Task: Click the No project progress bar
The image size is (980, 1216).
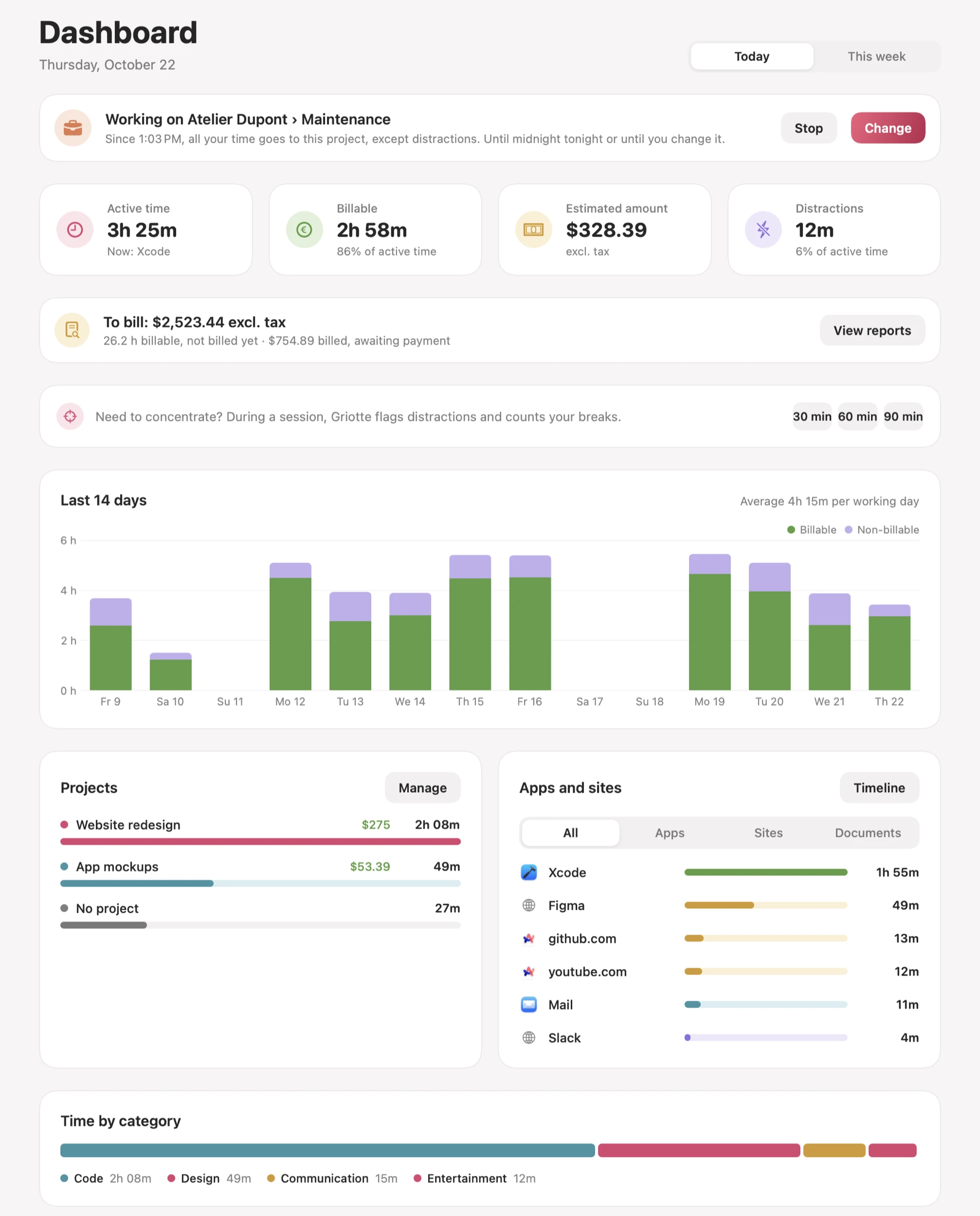Action: pyautogui.click(x=260, y=925)
